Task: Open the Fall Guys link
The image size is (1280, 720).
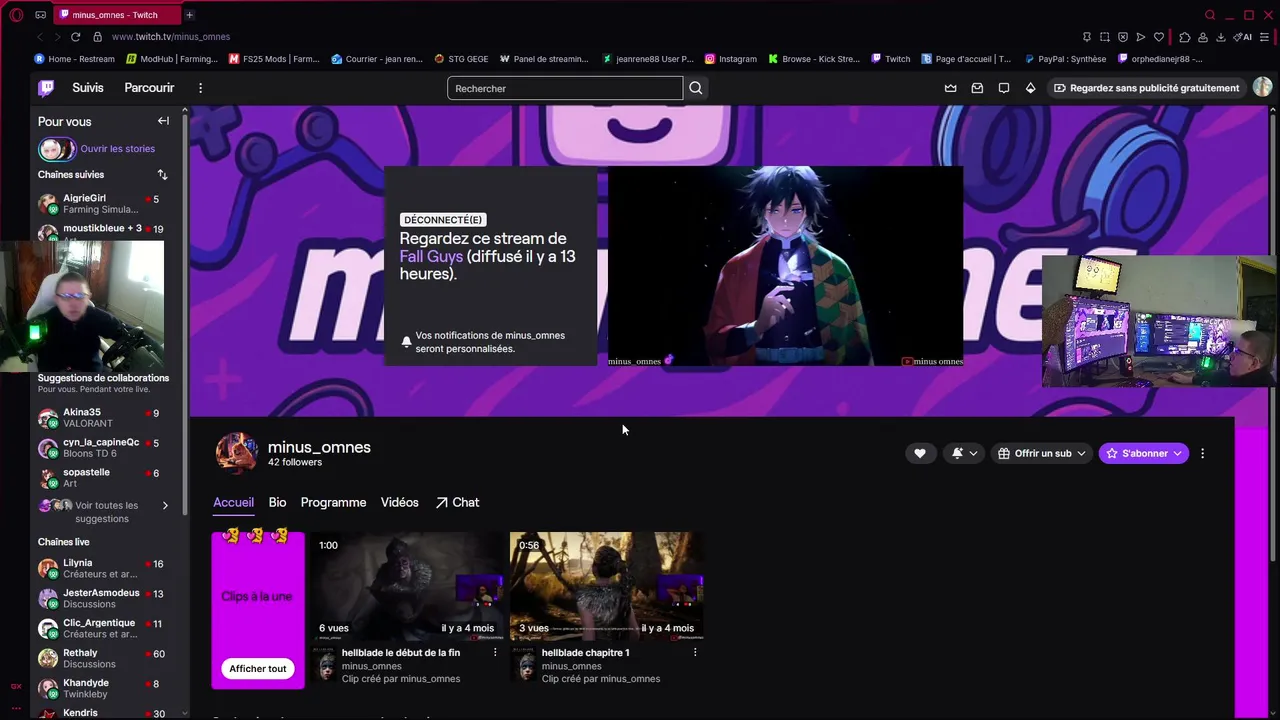Action: (431, 256)
